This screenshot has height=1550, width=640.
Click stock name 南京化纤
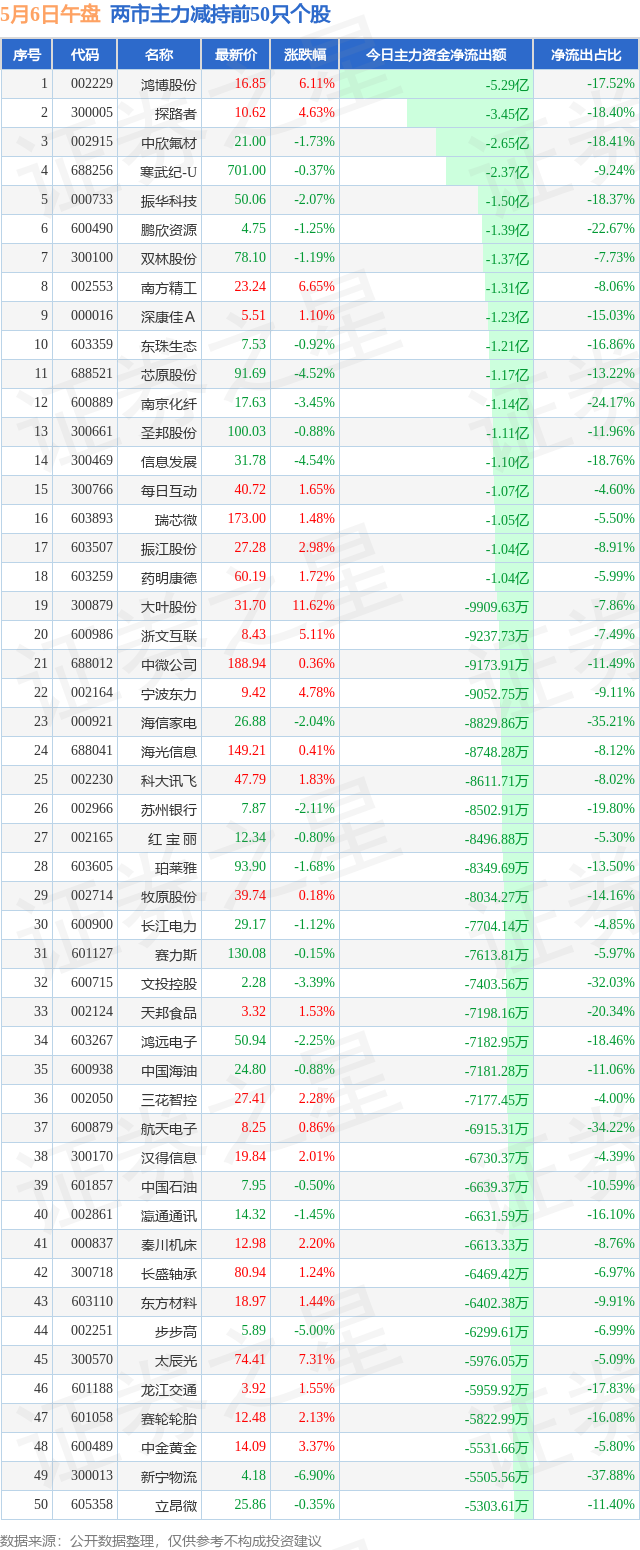pos(169,403)
